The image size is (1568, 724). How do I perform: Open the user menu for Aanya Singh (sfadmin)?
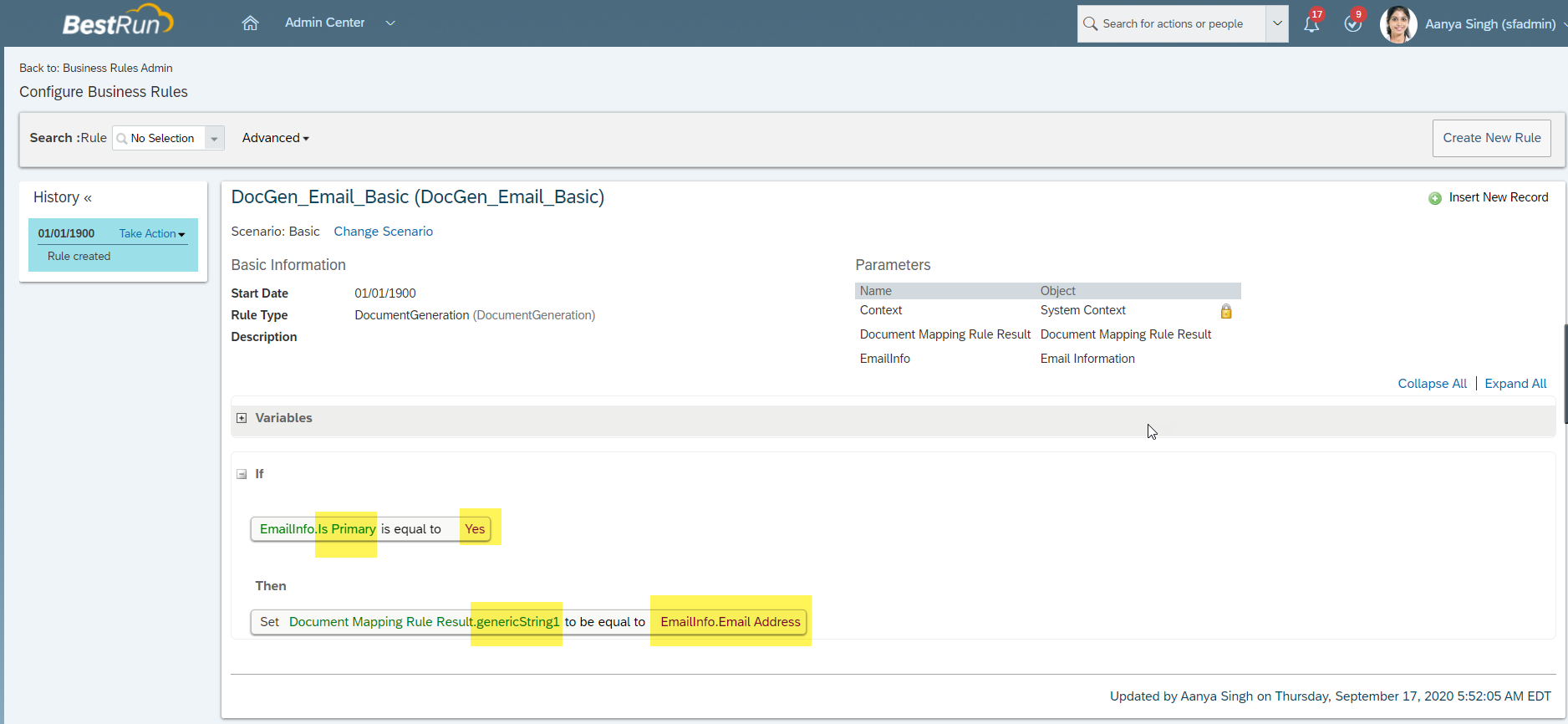click(1495, 23)
